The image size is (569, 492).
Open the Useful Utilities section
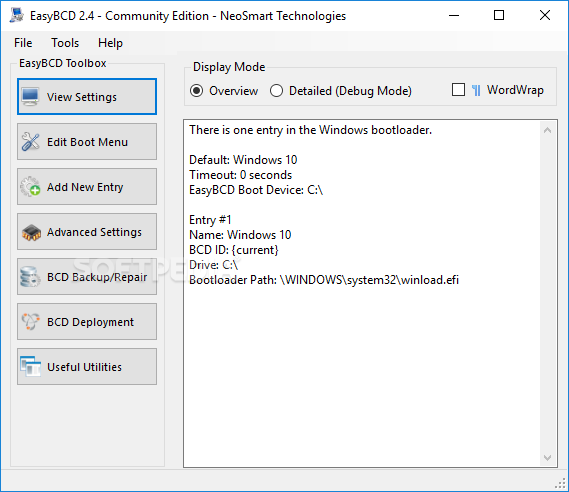(87, 367)
